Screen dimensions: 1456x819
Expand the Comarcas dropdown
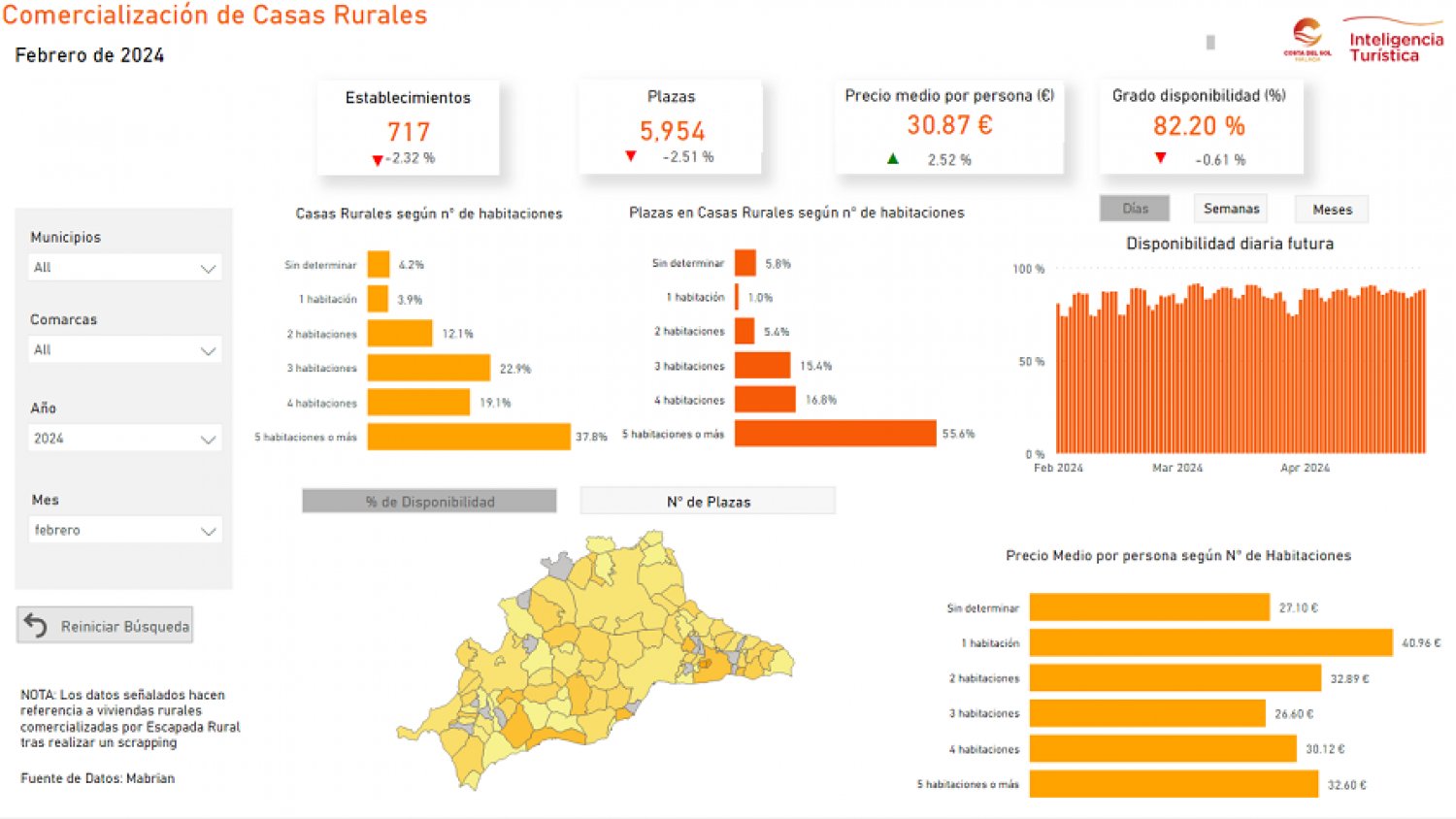[124, 350]
